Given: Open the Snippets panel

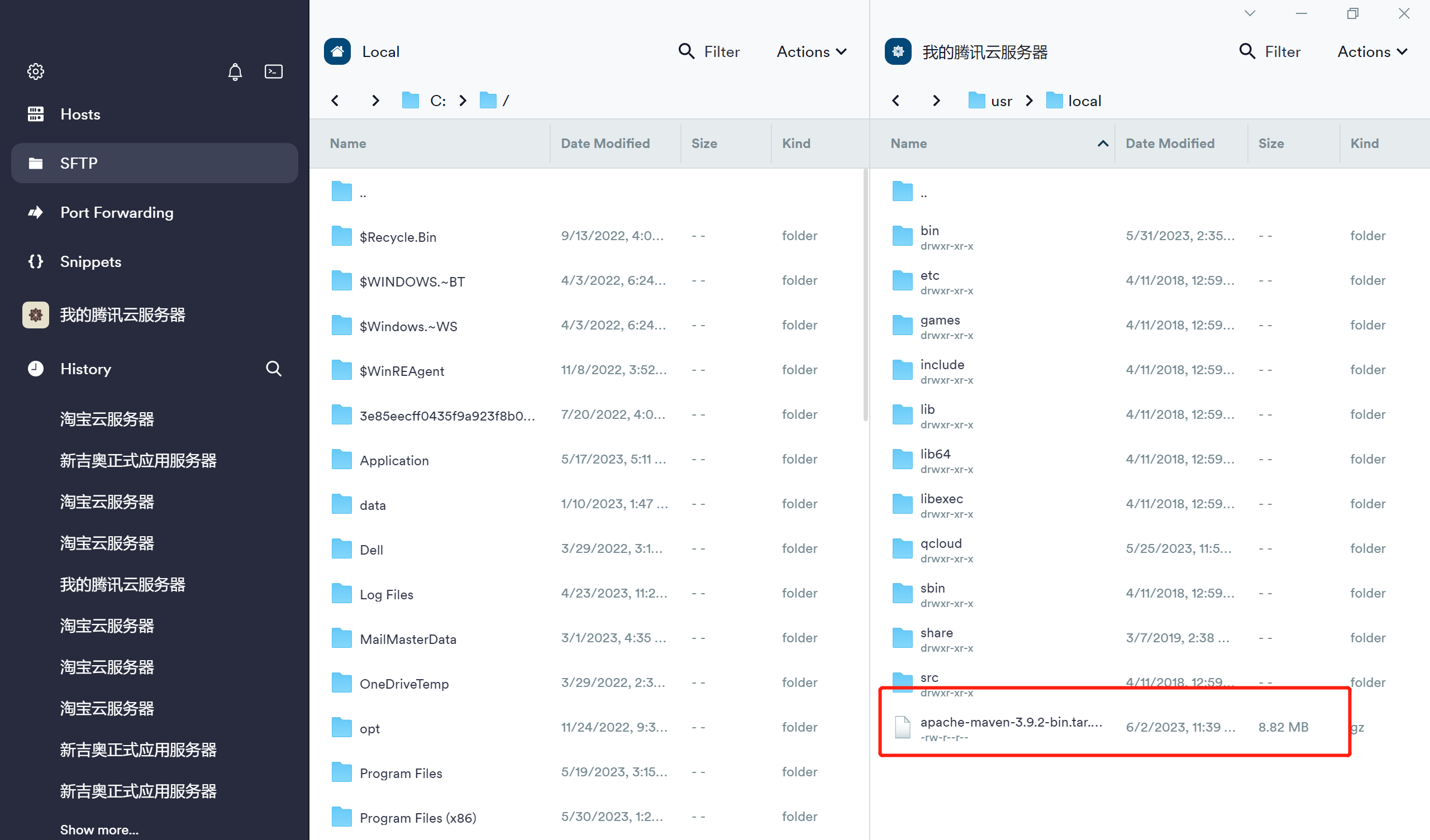Looking at the screenshot, I should (x=91, y=261).
